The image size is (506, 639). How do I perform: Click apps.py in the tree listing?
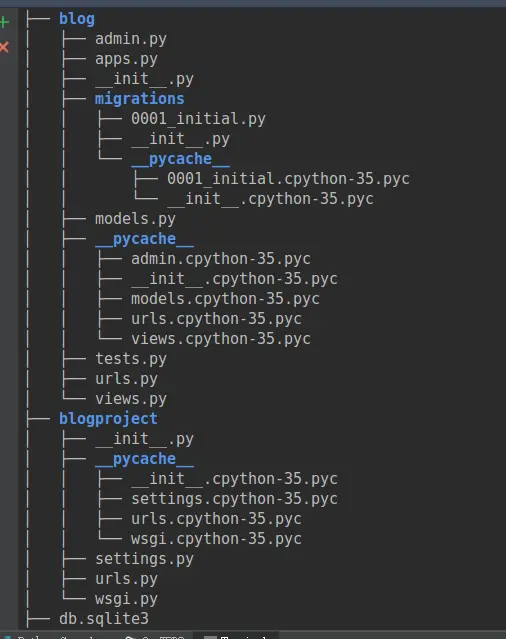pos(126,59)
